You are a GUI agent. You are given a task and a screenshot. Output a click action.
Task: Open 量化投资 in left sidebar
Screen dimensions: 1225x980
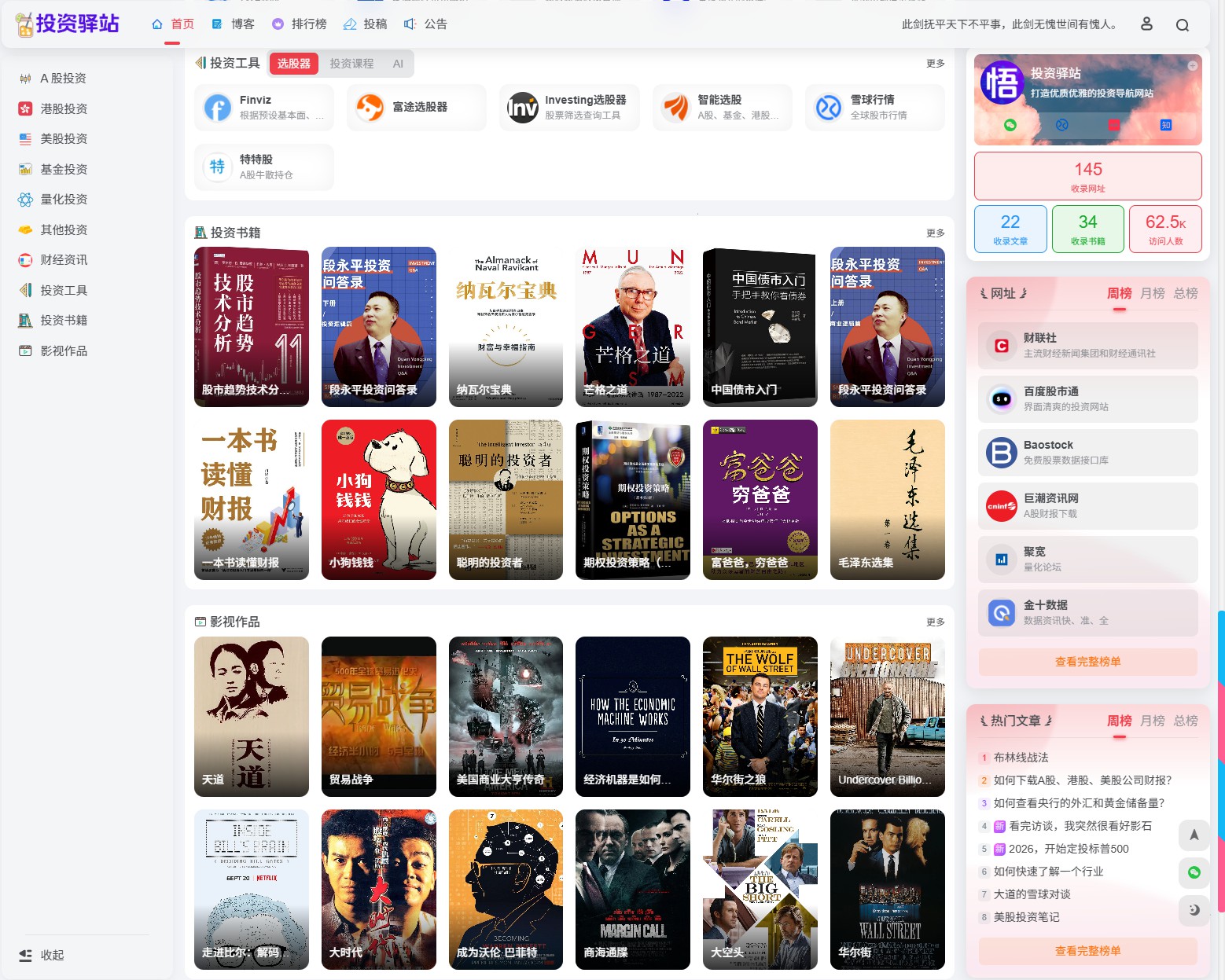click(x=53, y=199)
